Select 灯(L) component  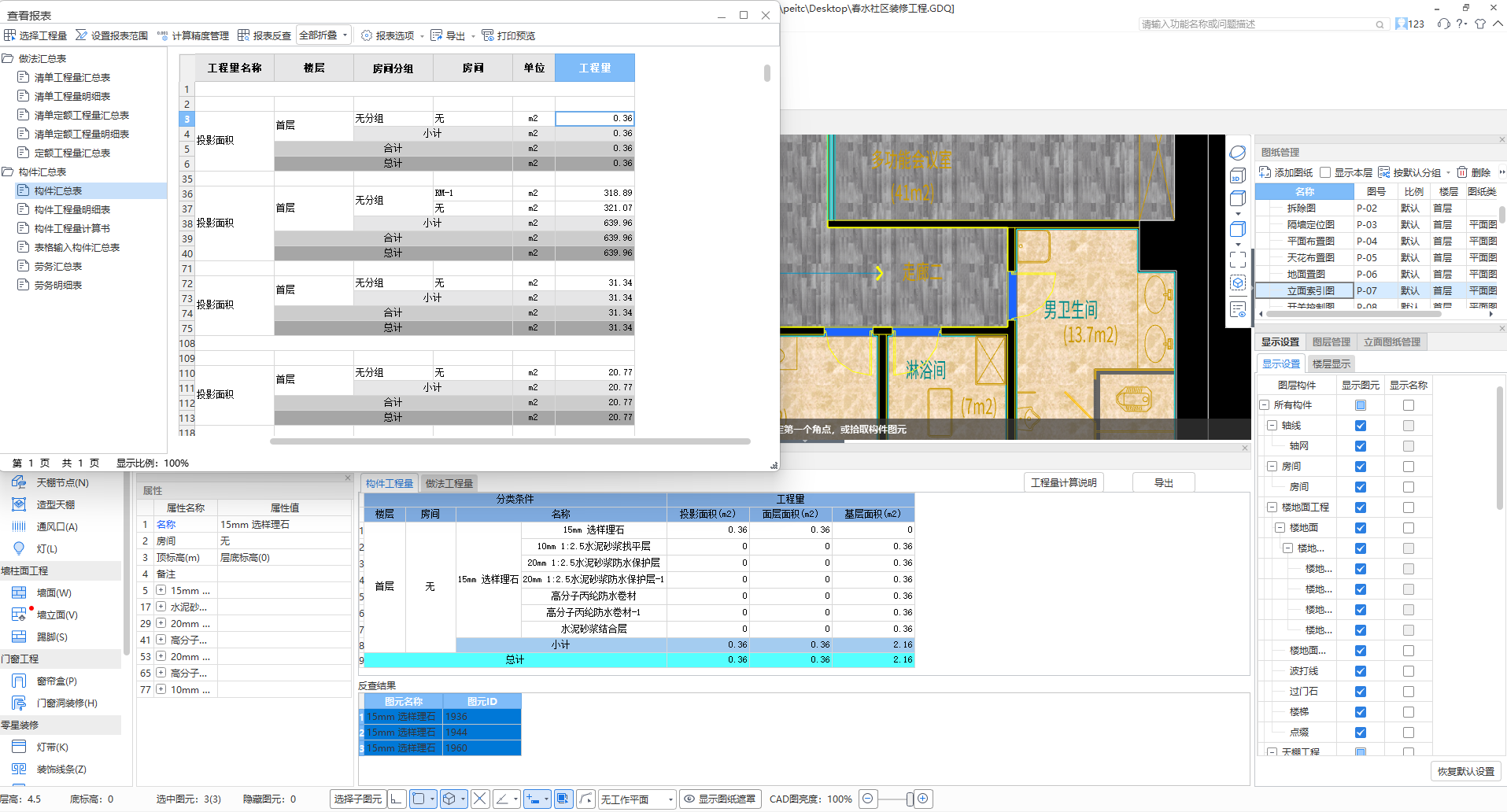[46, 548]
